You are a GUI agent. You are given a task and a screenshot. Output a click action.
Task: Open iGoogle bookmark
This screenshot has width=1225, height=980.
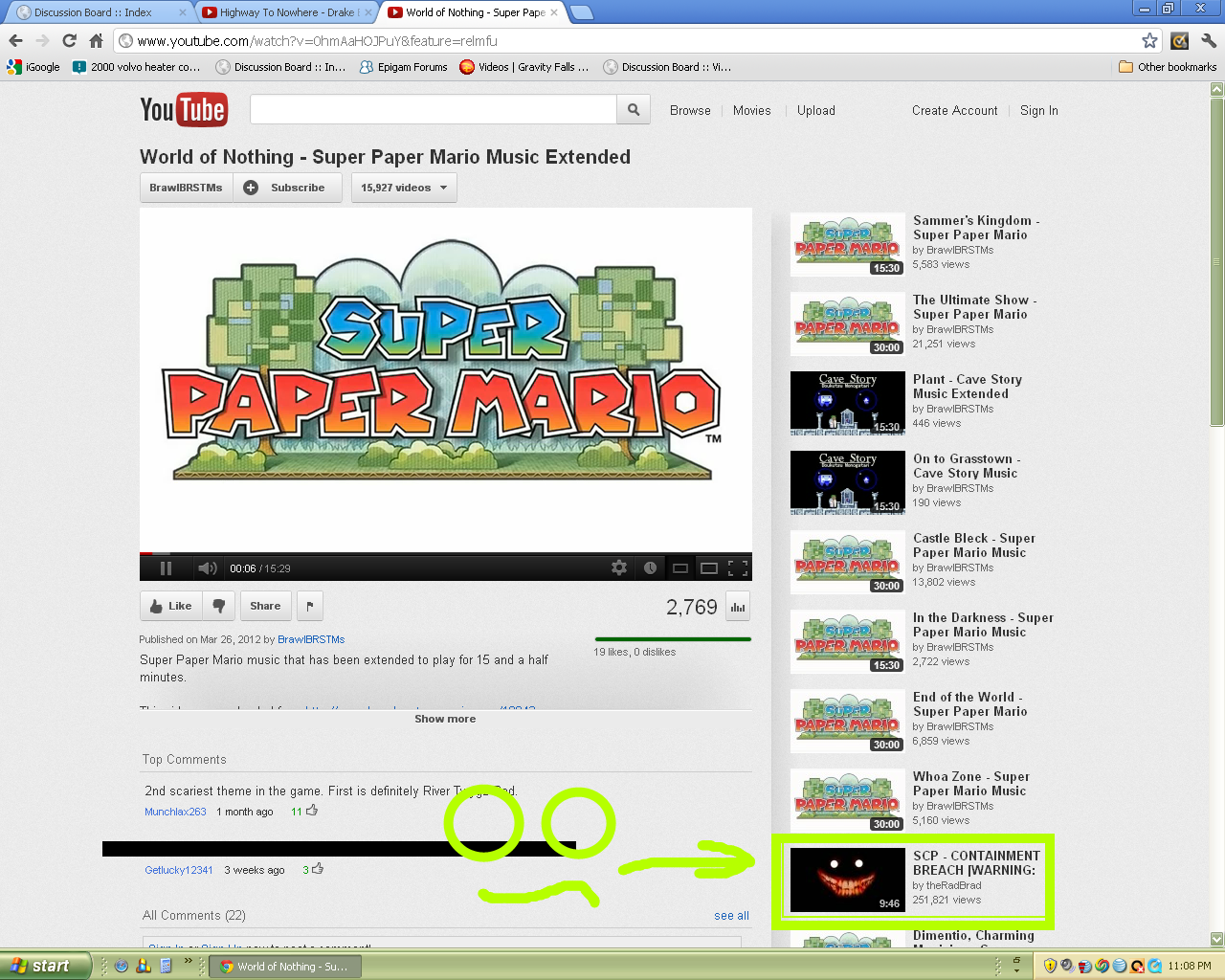34,67
